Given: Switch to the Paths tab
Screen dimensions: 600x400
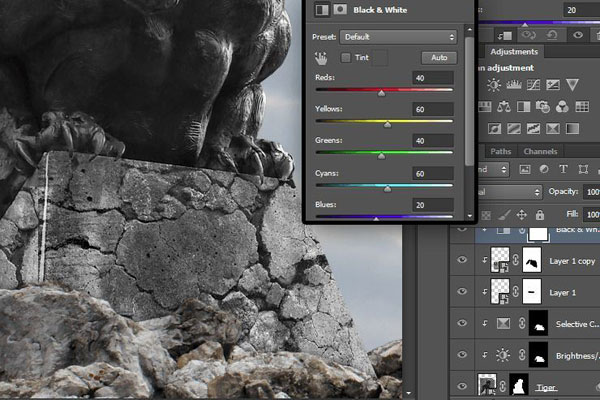Looking at the screenshot, I should click(x=501, y=152).
